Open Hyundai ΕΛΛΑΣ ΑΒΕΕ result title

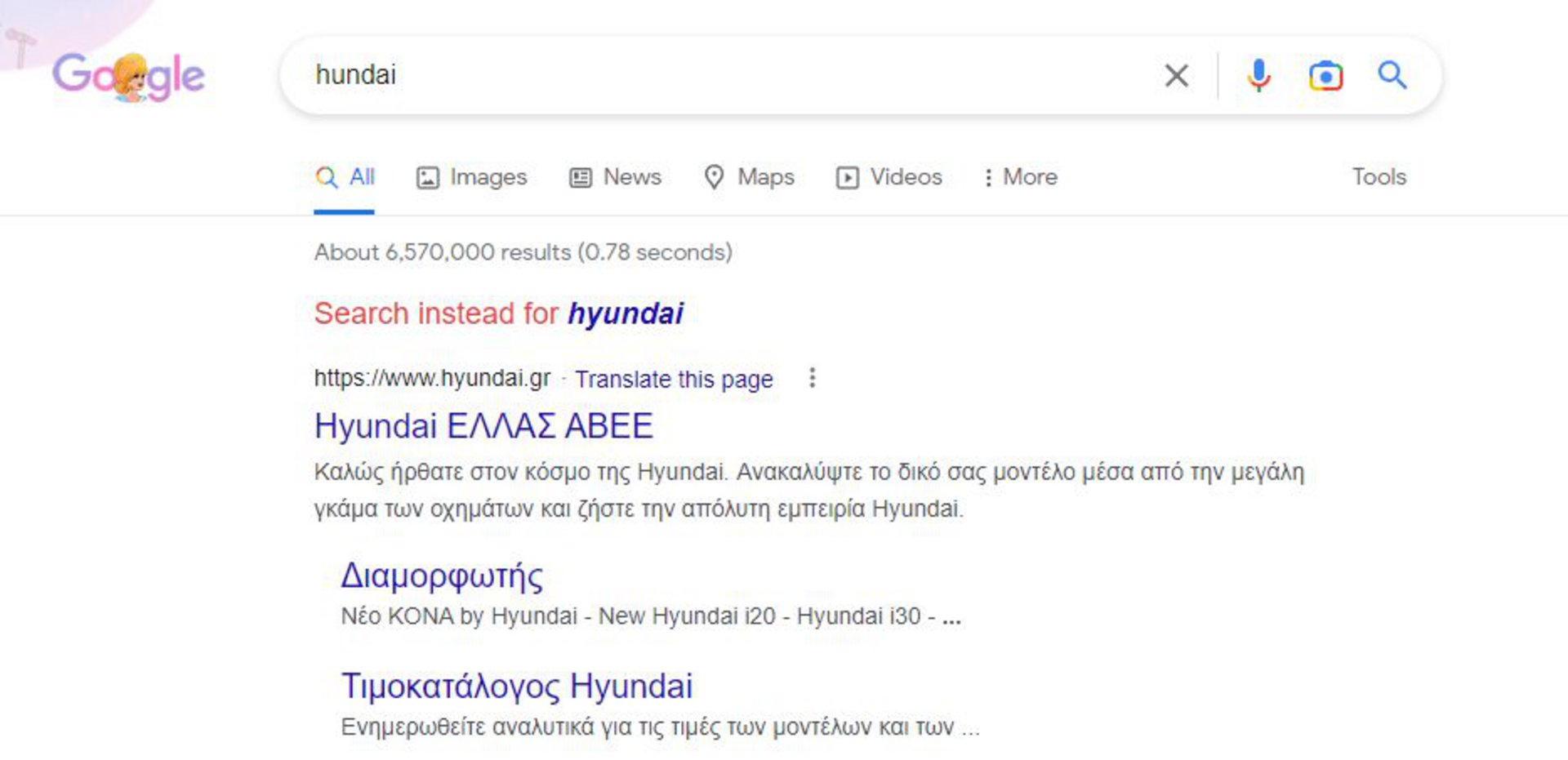coord(483,426)
